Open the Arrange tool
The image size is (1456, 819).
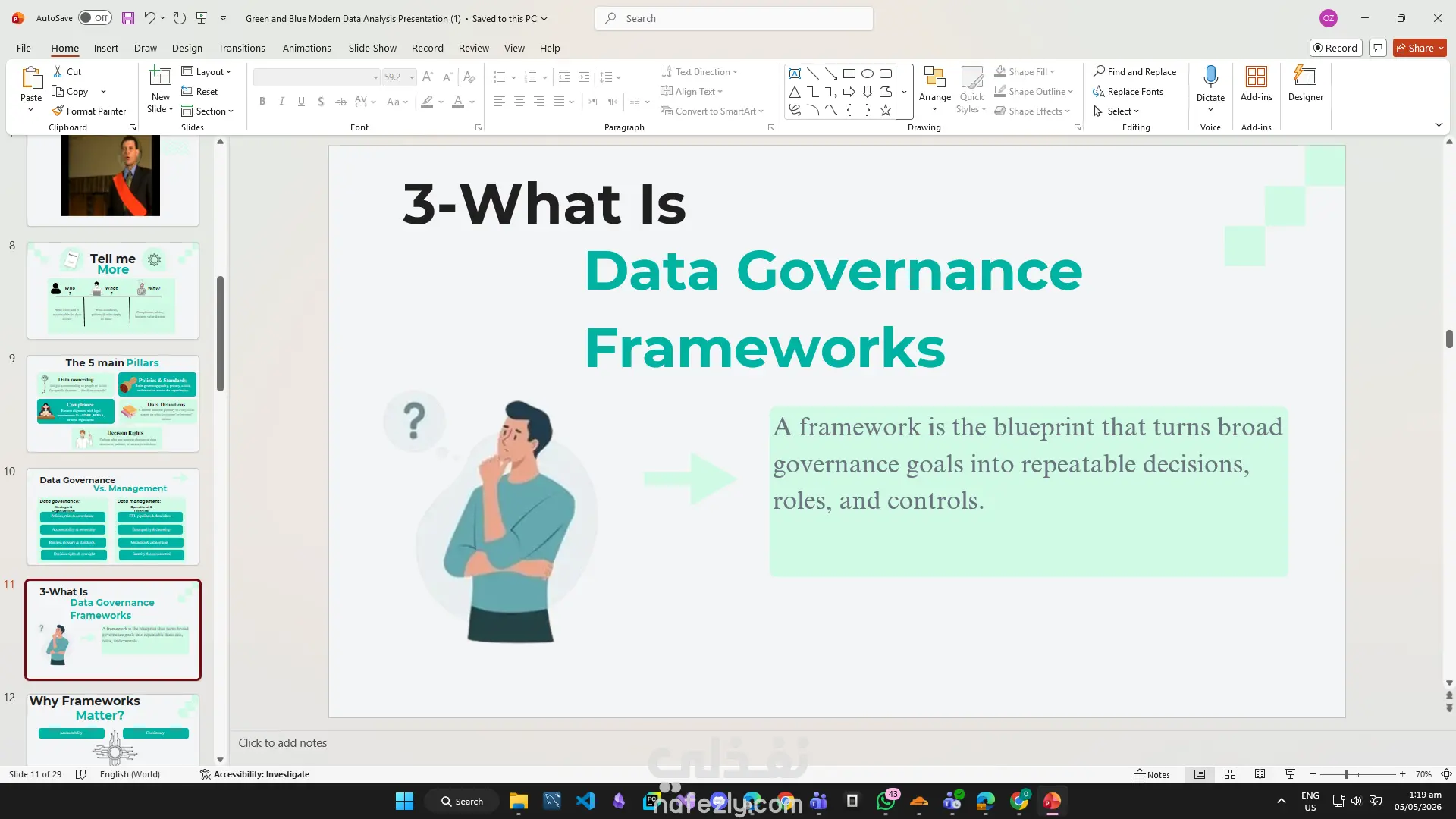point(935,89)
